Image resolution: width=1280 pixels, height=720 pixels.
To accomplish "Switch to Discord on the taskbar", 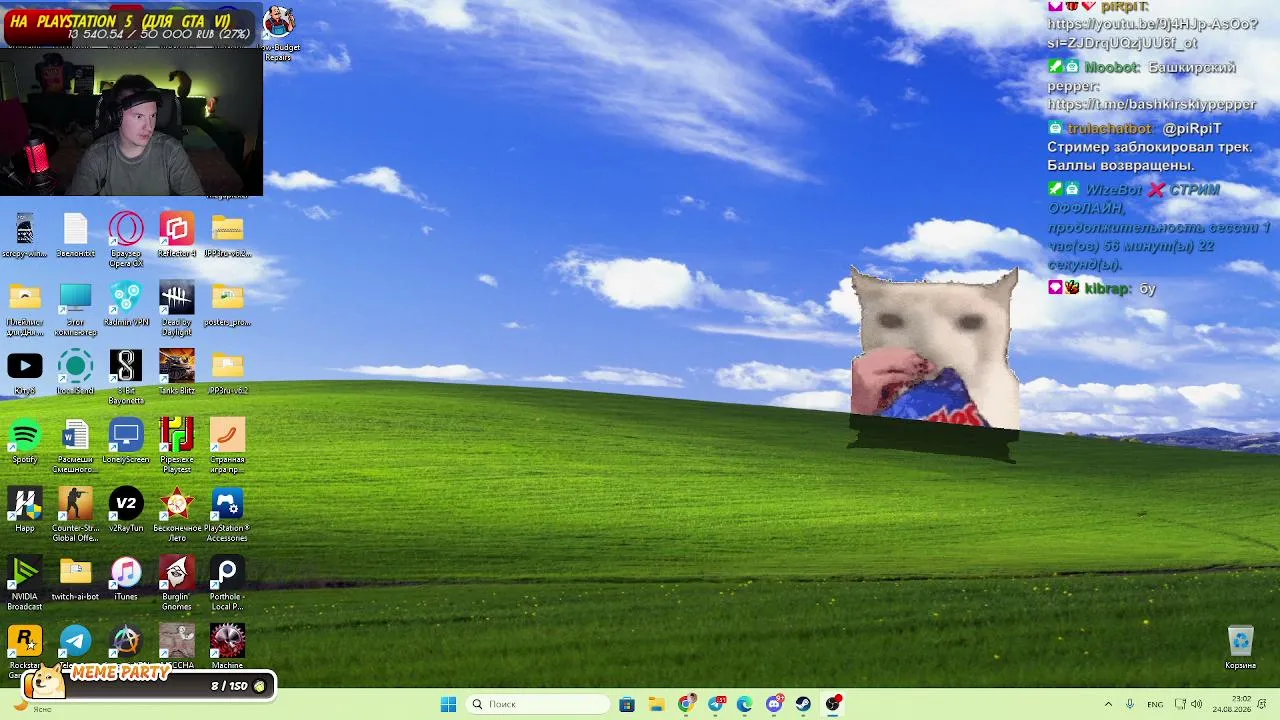I will (775, 704).
